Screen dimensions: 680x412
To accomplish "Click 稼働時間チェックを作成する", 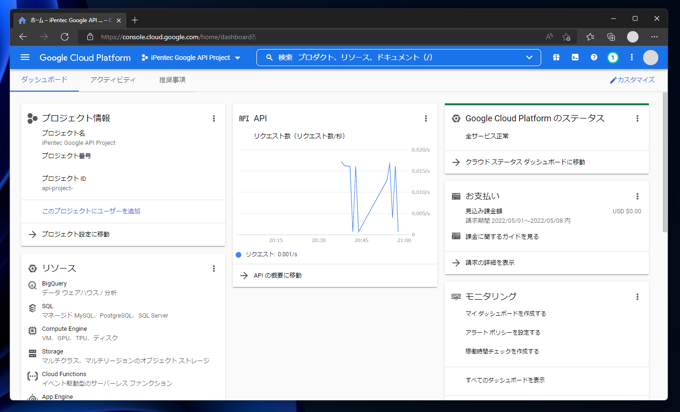I will [502, 351].
